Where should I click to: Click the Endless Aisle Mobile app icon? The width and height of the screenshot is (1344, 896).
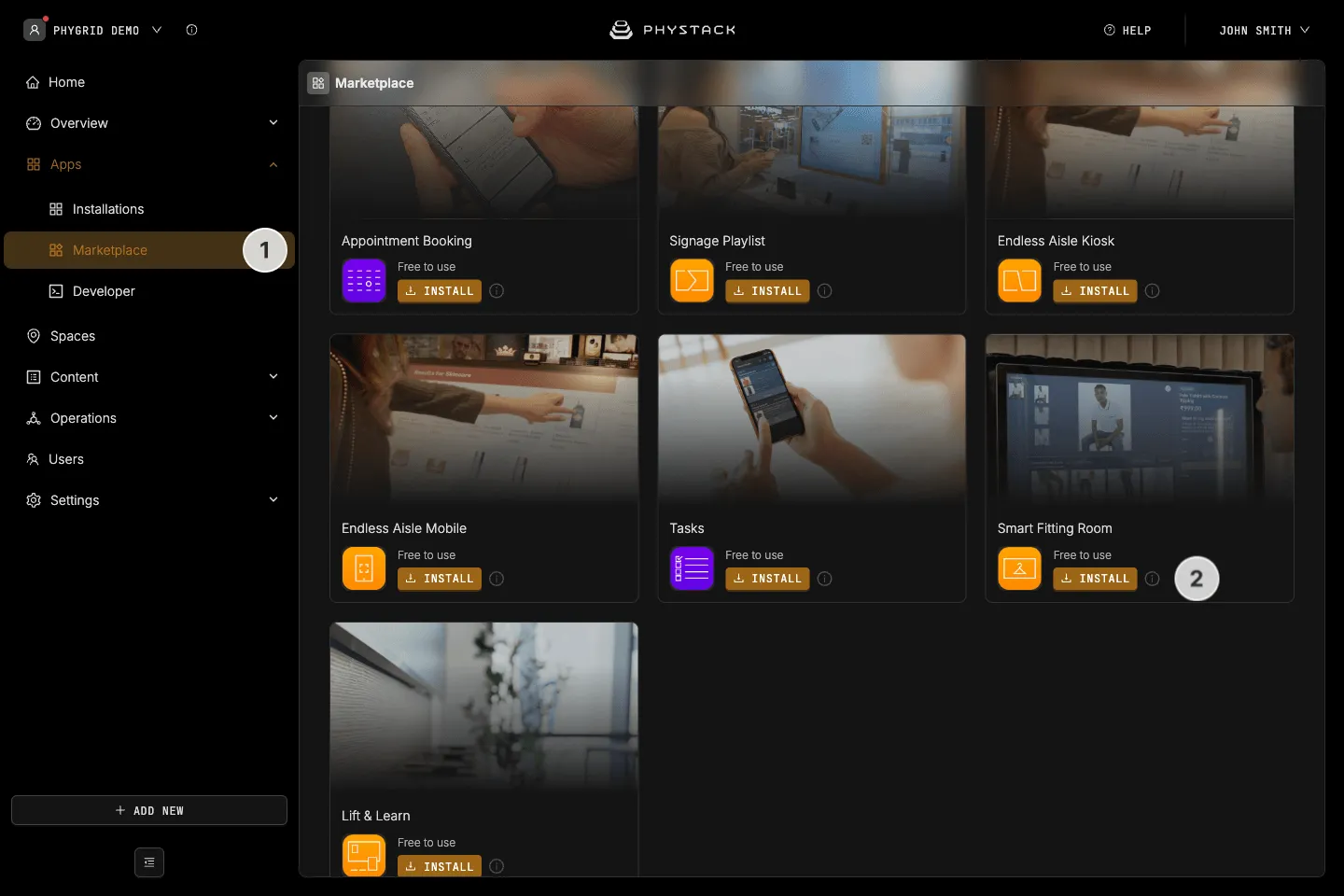pyautogui.click(x=364, y=568)
